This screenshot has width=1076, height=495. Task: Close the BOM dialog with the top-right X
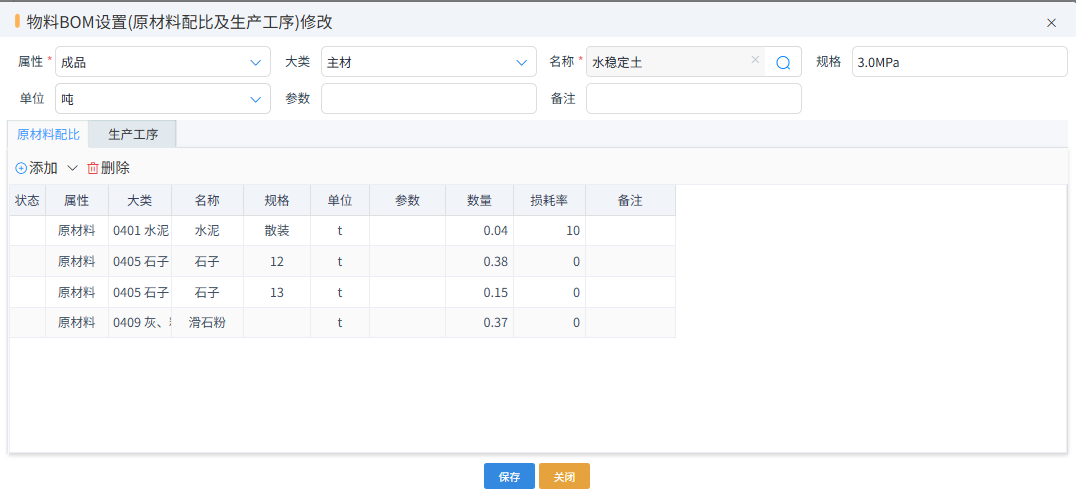(x=1051, y=22)
